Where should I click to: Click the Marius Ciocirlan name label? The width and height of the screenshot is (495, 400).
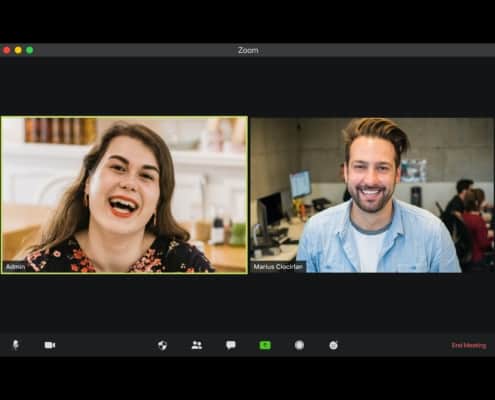(278, 267)
